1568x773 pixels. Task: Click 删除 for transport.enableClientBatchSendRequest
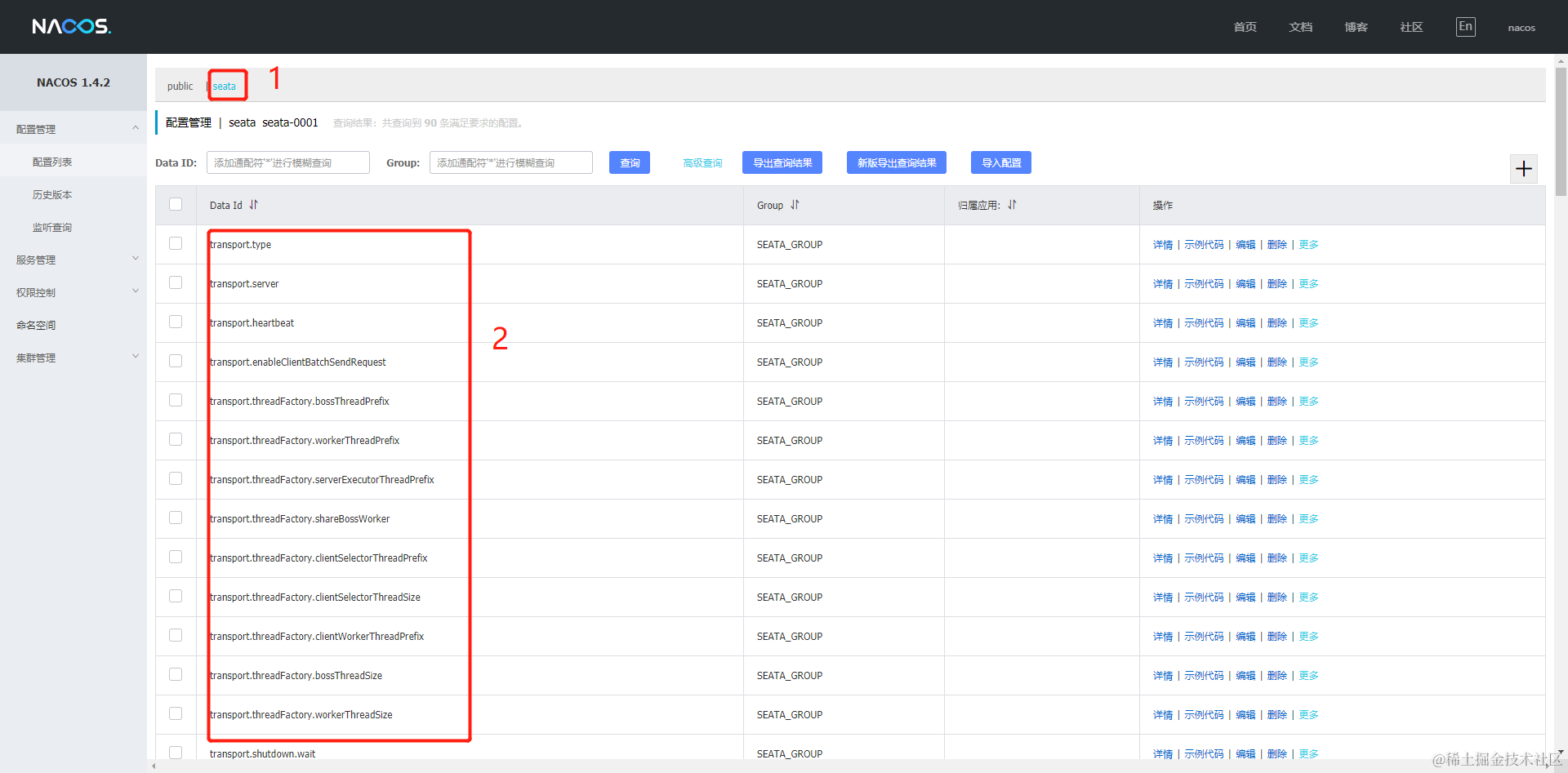coord(1277,362)
